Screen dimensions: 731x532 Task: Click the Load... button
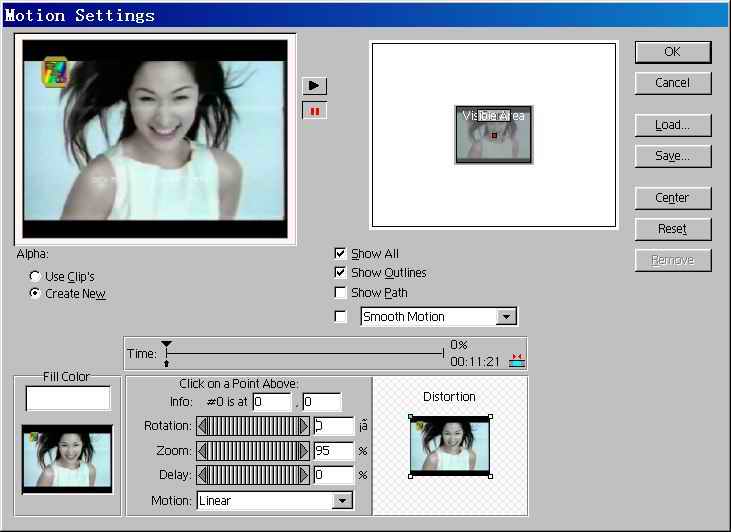click(x=672, y=125)
